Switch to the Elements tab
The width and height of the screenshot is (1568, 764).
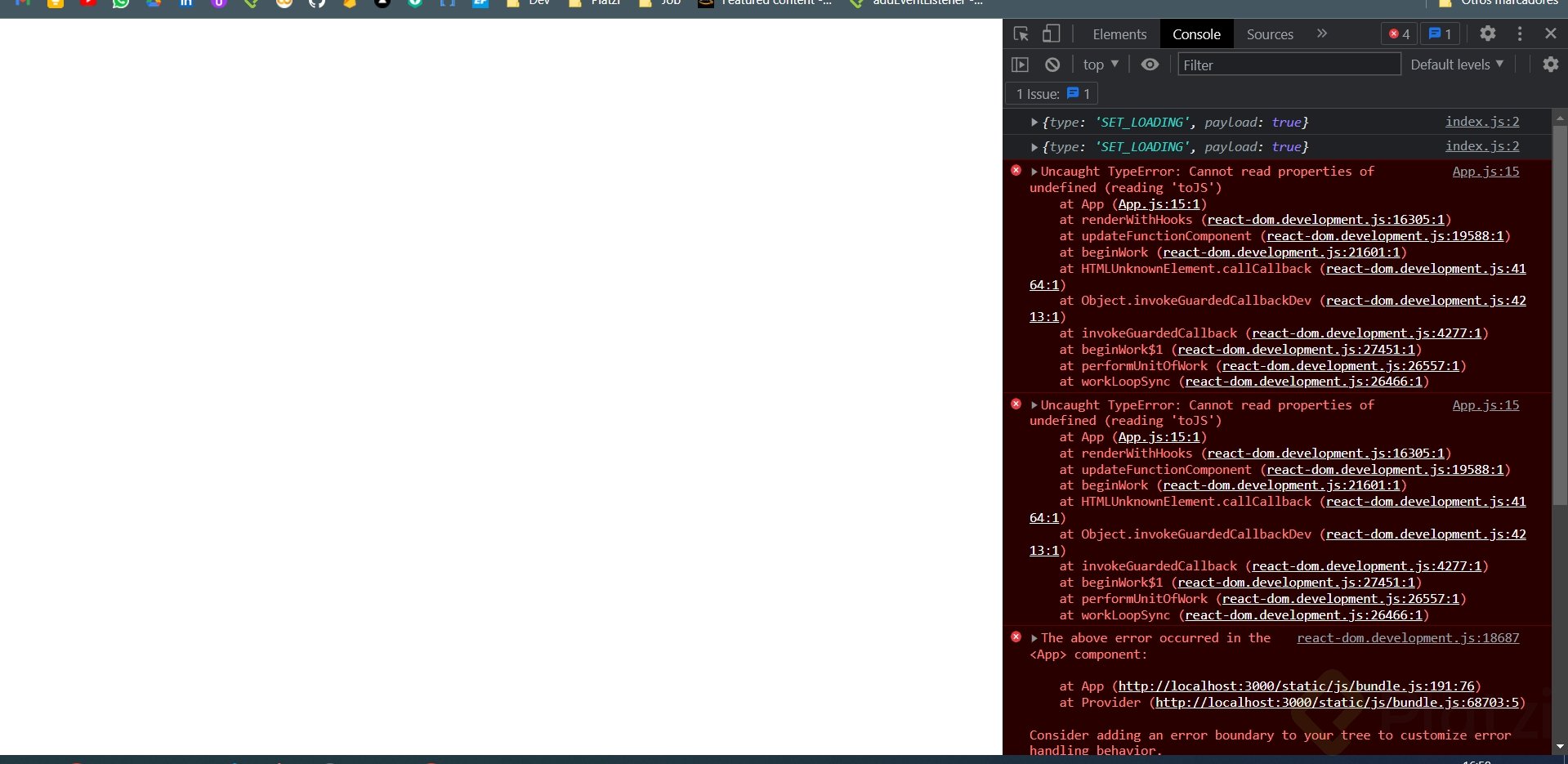(1119, 34)
